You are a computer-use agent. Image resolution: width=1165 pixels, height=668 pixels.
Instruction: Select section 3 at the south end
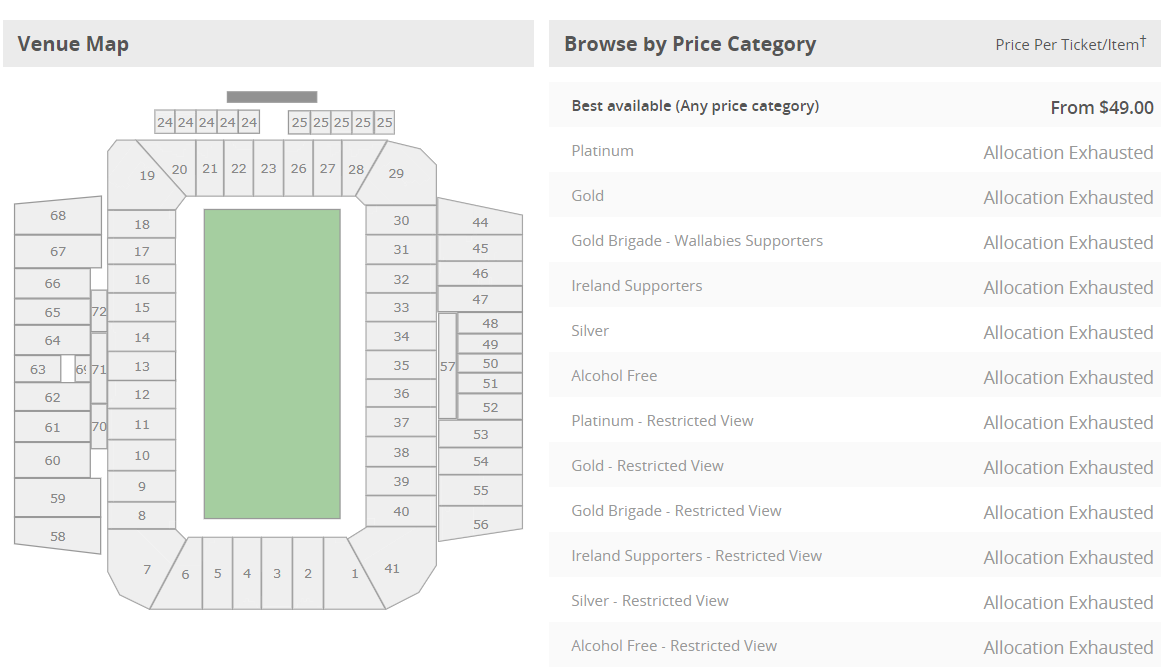click(x=277, y=573)
